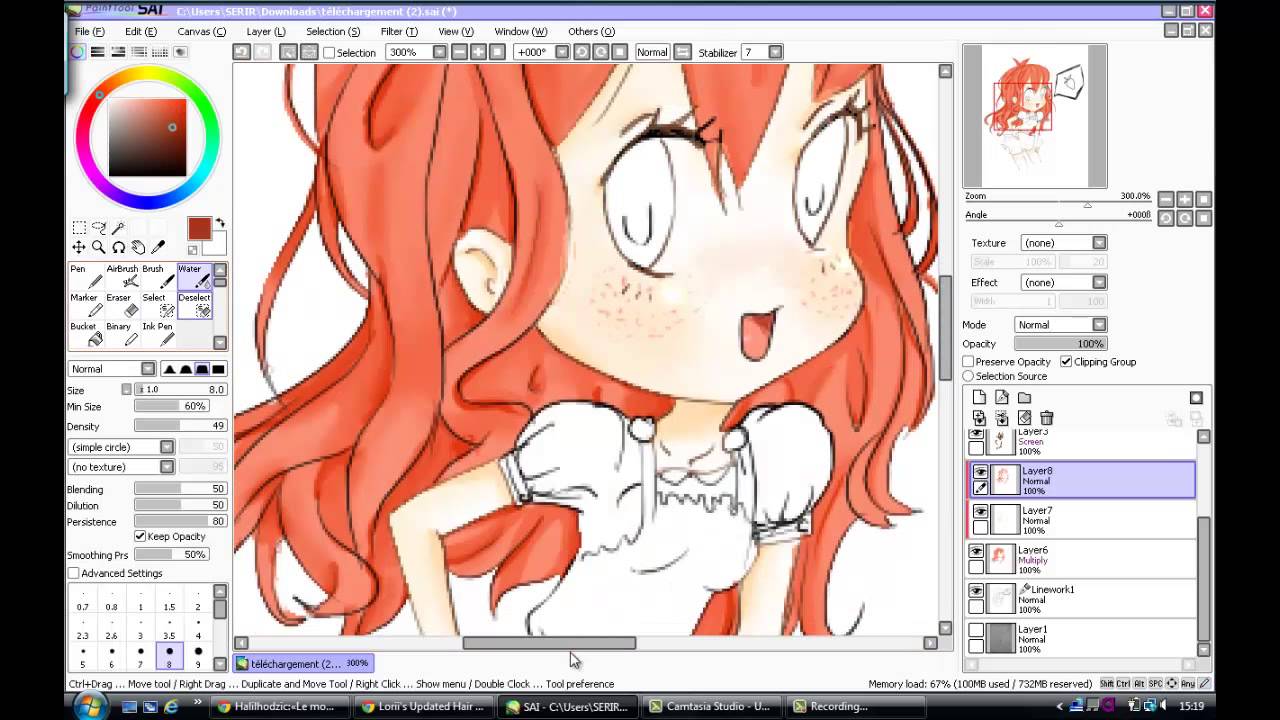The height and width of the screenshot is (720, 1280).
Task: Create a new layer folder
Action: 1024,398
